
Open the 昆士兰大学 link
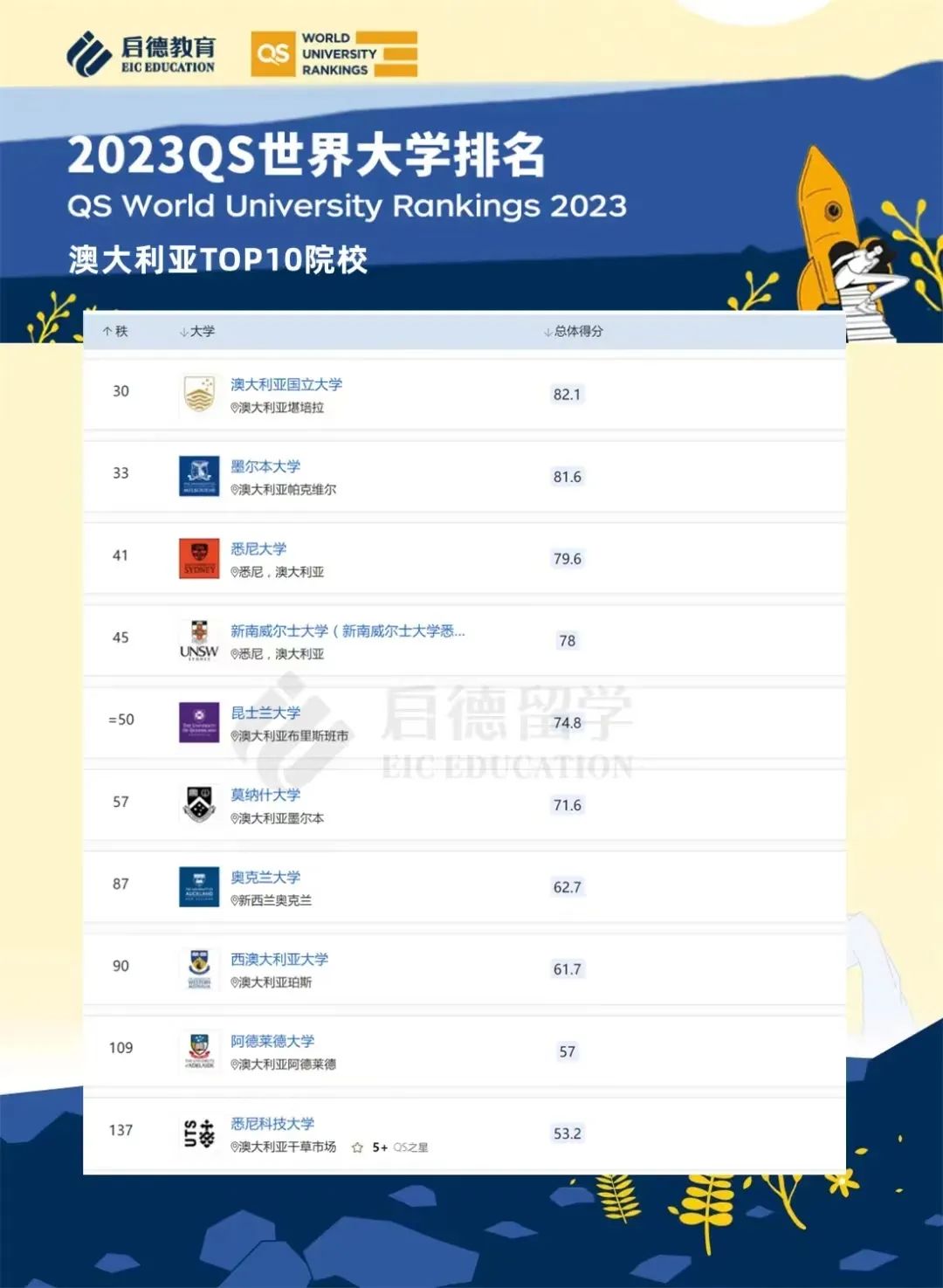click(265, 713)
